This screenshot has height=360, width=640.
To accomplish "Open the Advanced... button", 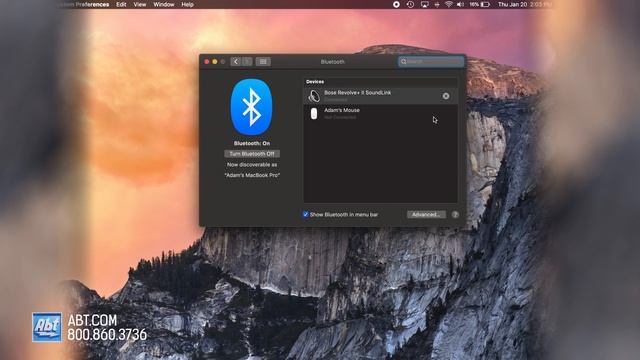I will 426,214.
